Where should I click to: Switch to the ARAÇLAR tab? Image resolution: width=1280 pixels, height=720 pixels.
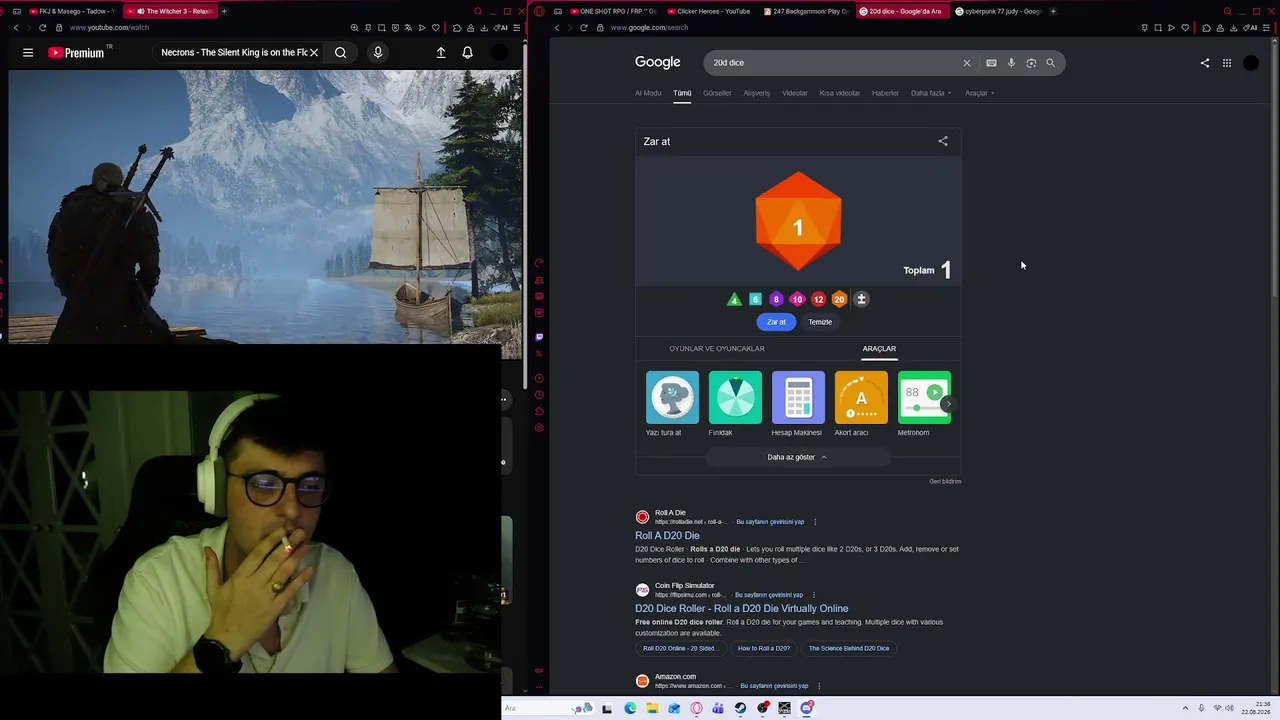pos(879,348)
